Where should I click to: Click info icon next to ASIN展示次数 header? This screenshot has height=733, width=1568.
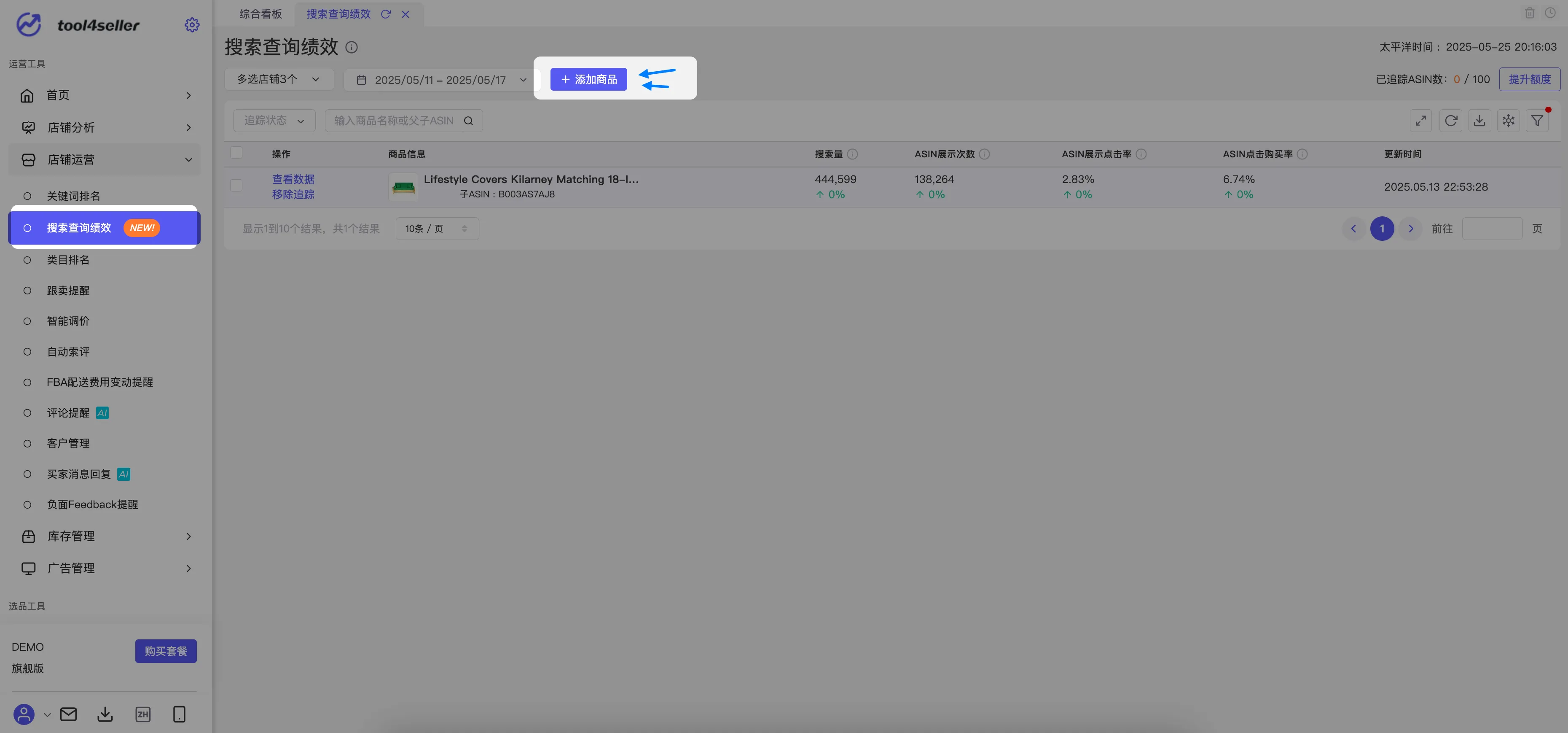point(984,154)
